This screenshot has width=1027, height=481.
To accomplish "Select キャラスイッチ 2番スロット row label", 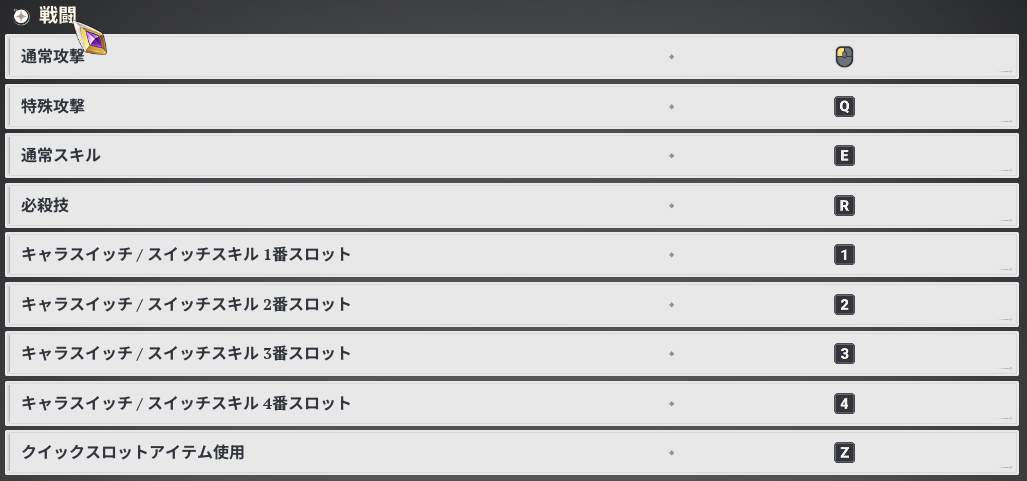I will (x=186, y=304).
